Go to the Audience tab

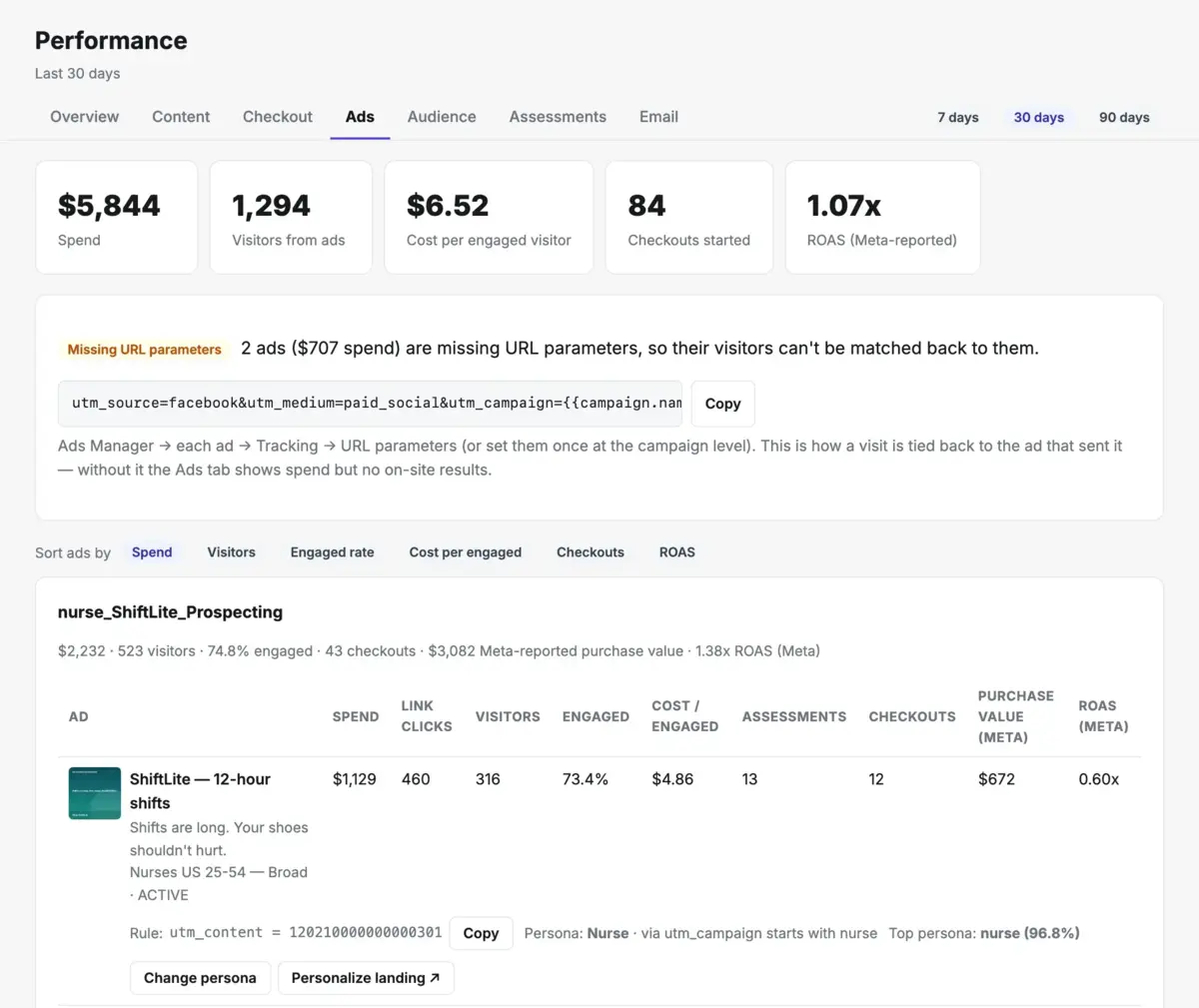coord(442,117)
